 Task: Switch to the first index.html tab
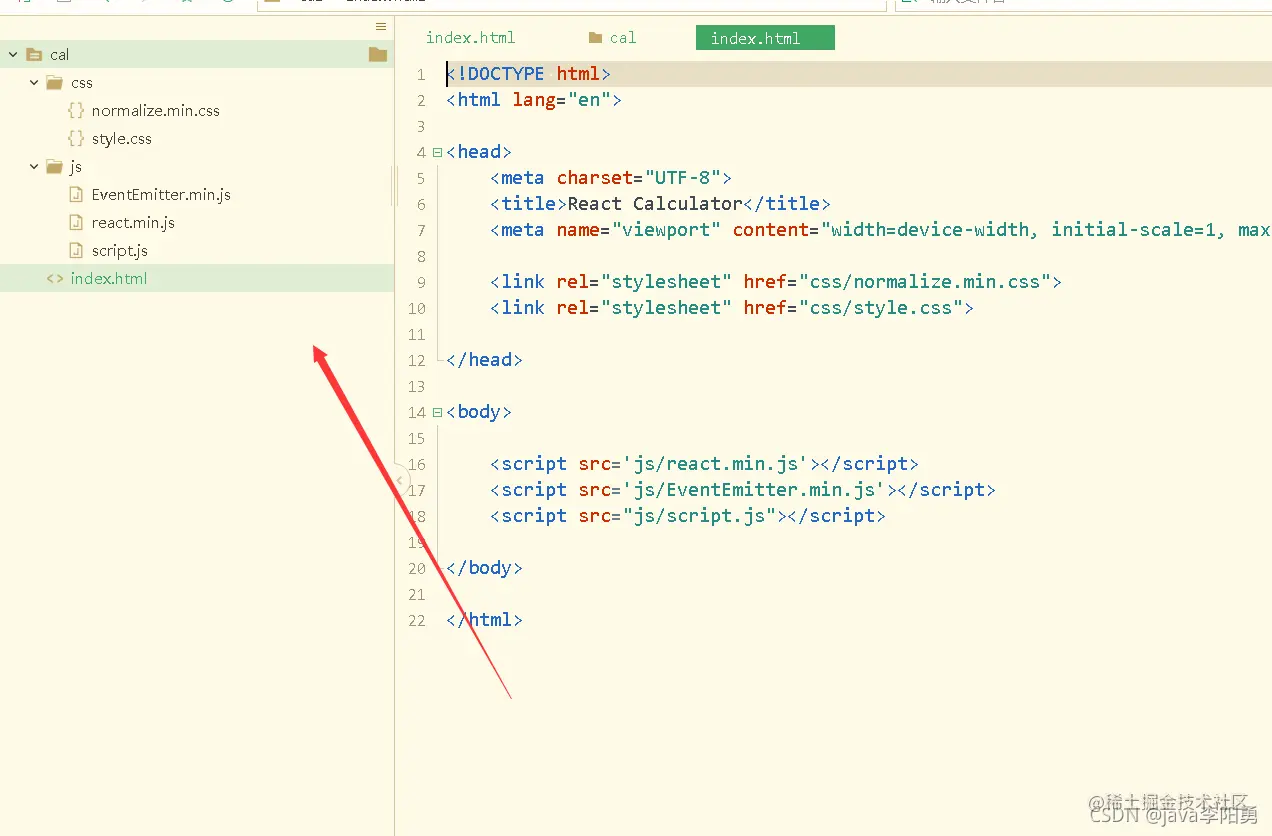[470, 38]
